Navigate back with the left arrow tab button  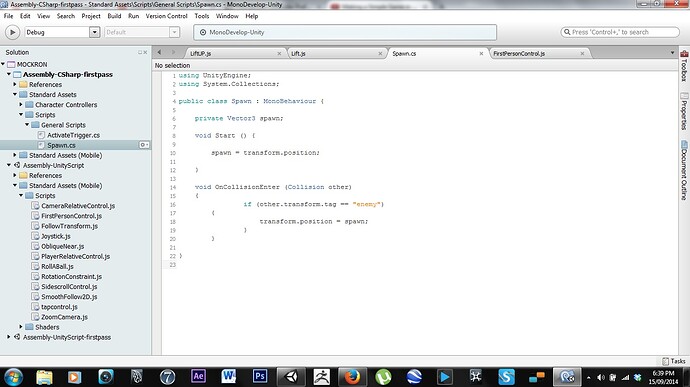pyautogui.click(x=159, y=52)
